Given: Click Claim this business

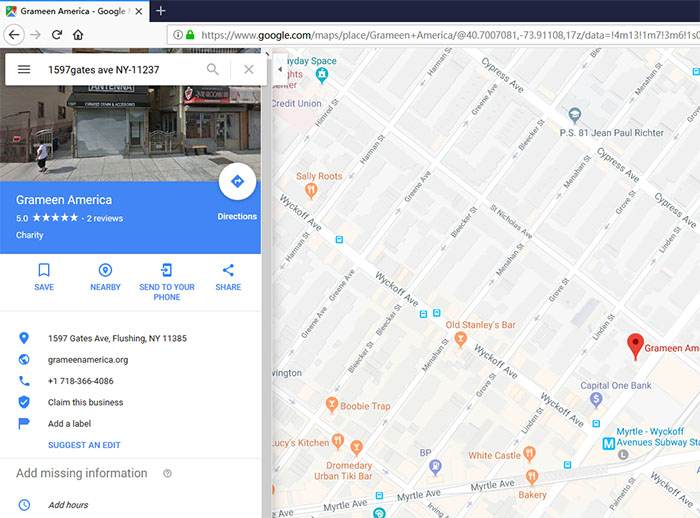Looking at the screenshot, I should coord(85,402).
